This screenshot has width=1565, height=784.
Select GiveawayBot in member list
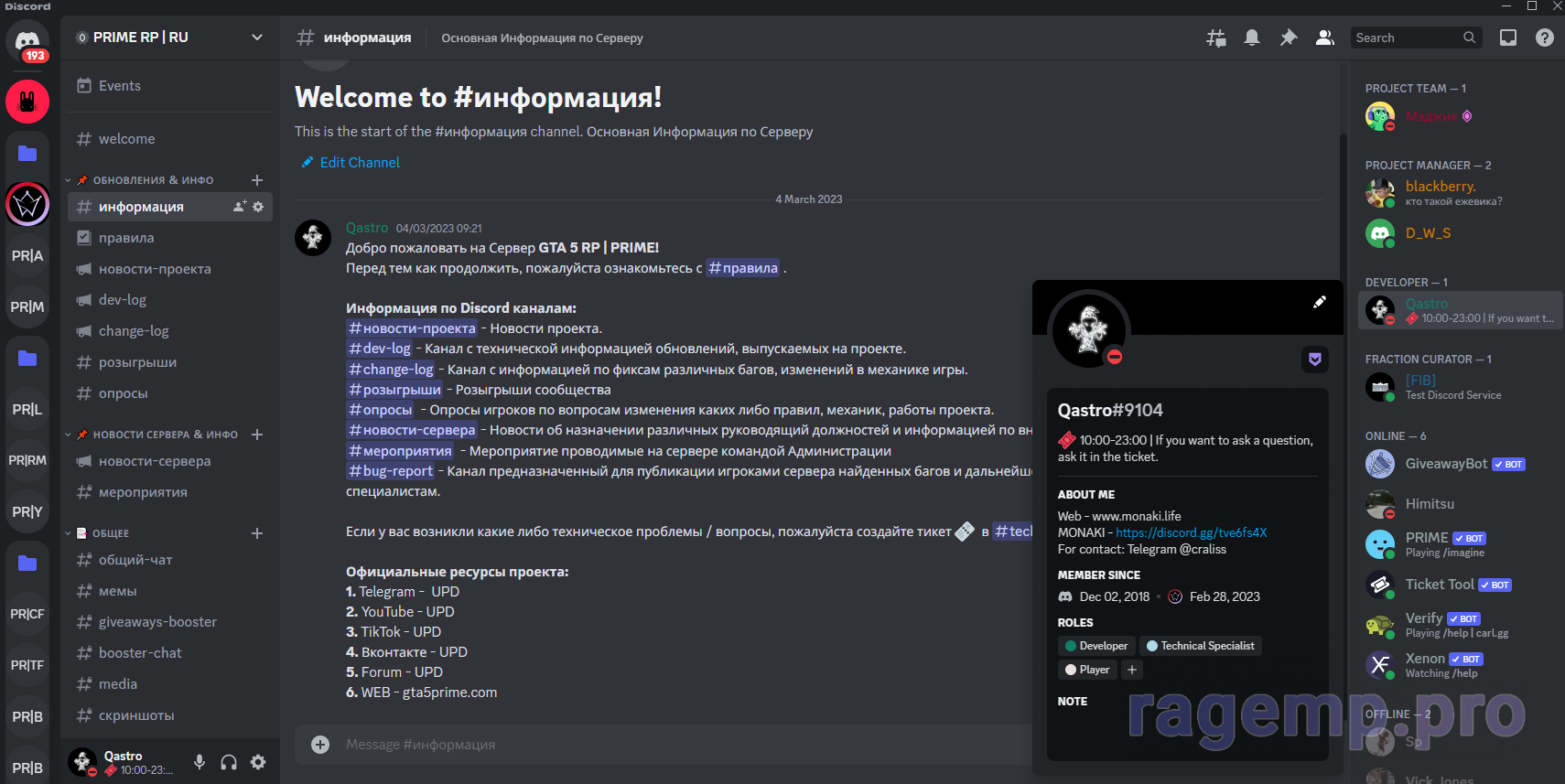coord(1461,464)
